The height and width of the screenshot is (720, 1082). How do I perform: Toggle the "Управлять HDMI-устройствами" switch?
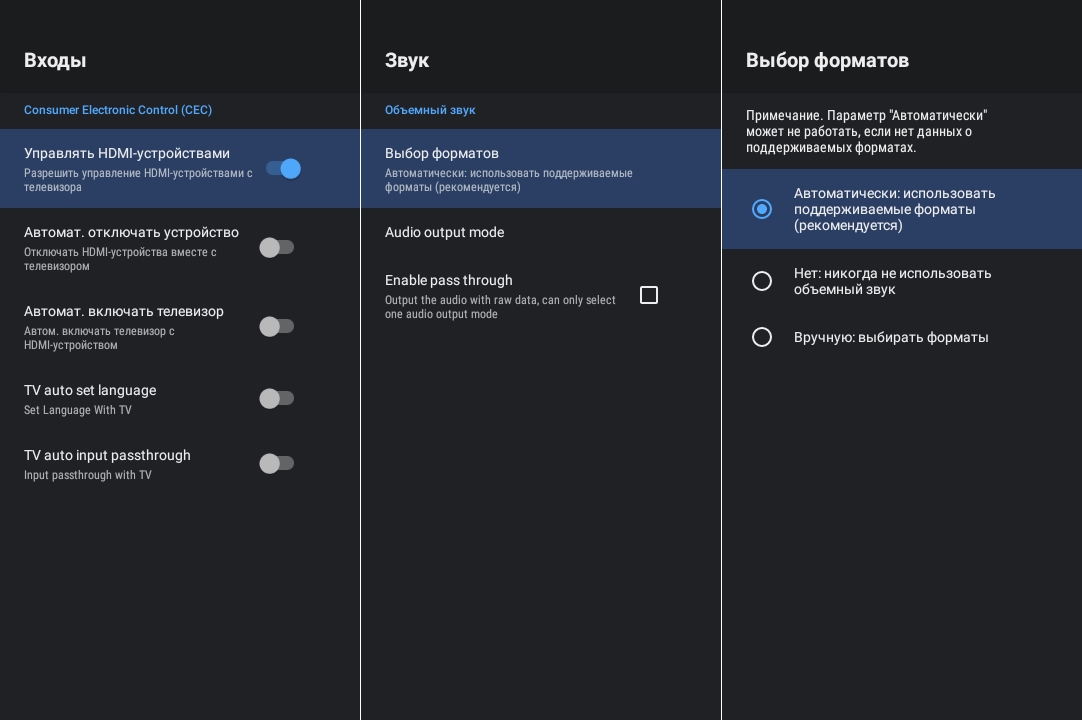coord(283,169)
